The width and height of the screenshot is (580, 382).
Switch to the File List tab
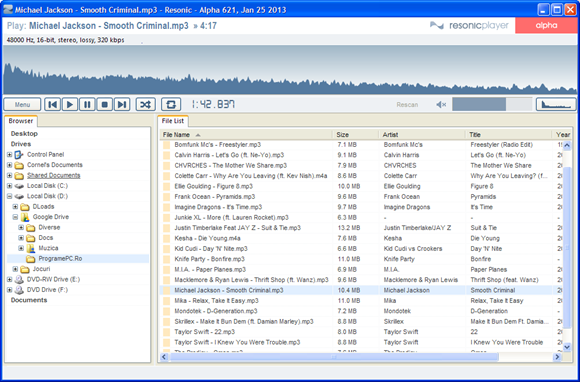click(x=173, y=121)
